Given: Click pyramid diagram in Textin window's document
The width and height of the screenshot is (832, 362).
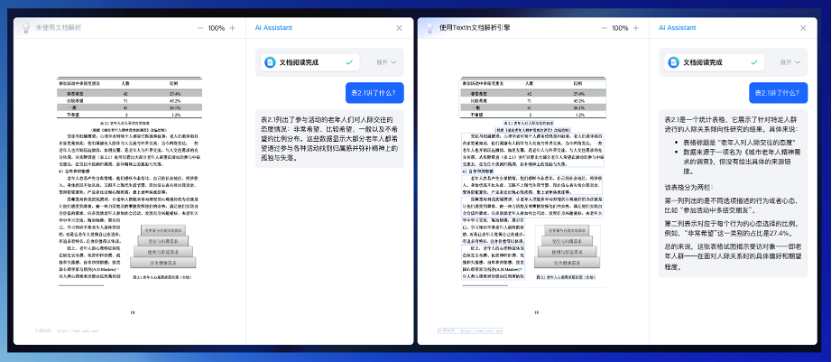Looking at the screenshot, I should coord(568,246).
